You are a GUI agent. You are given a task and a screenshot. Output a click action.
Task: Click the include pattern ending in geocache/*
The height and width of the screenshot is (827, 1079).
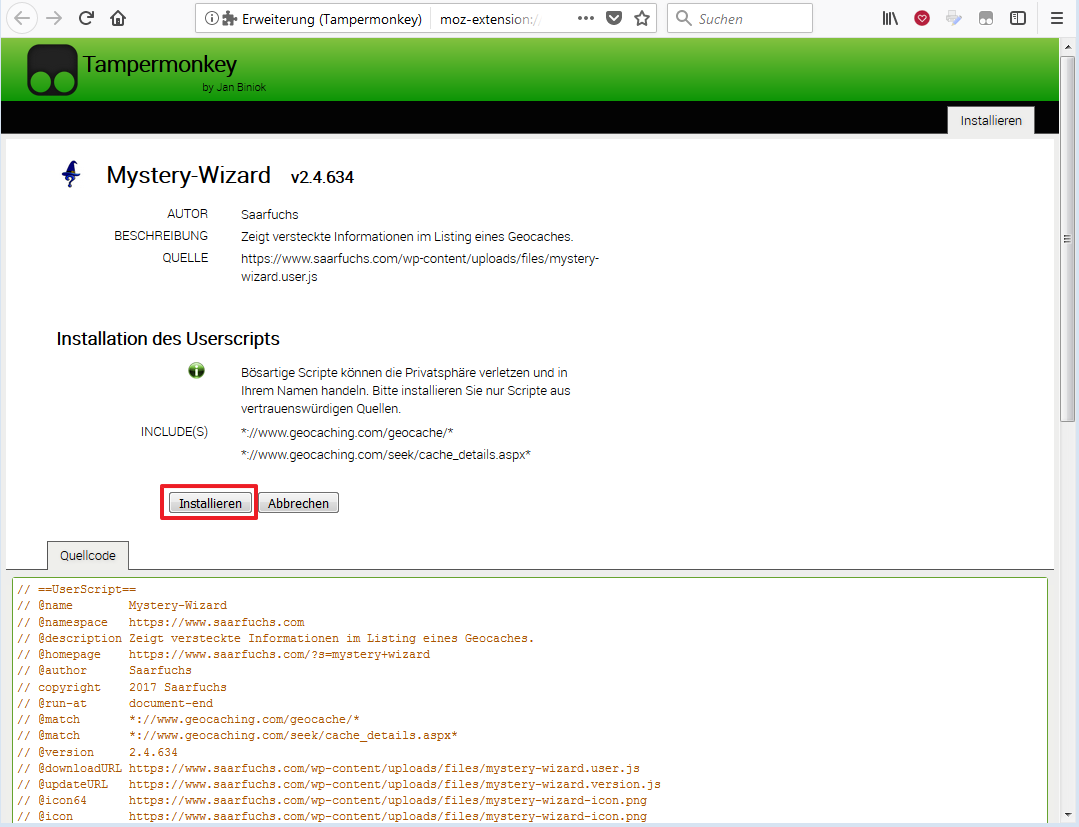[x=347, y=433]
